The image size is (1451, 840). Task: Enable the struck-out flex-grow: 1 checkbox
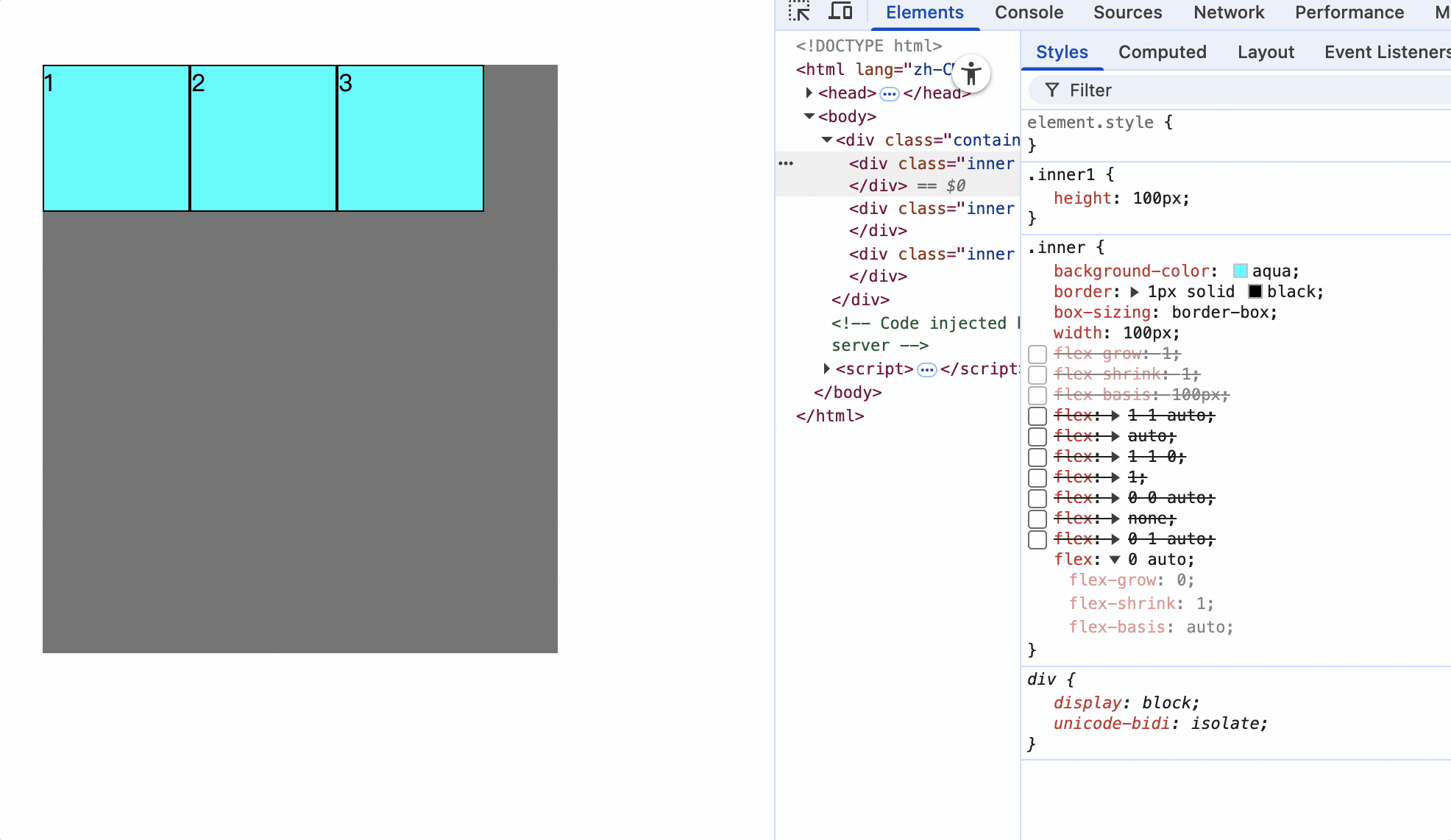tap(1037, 354)
